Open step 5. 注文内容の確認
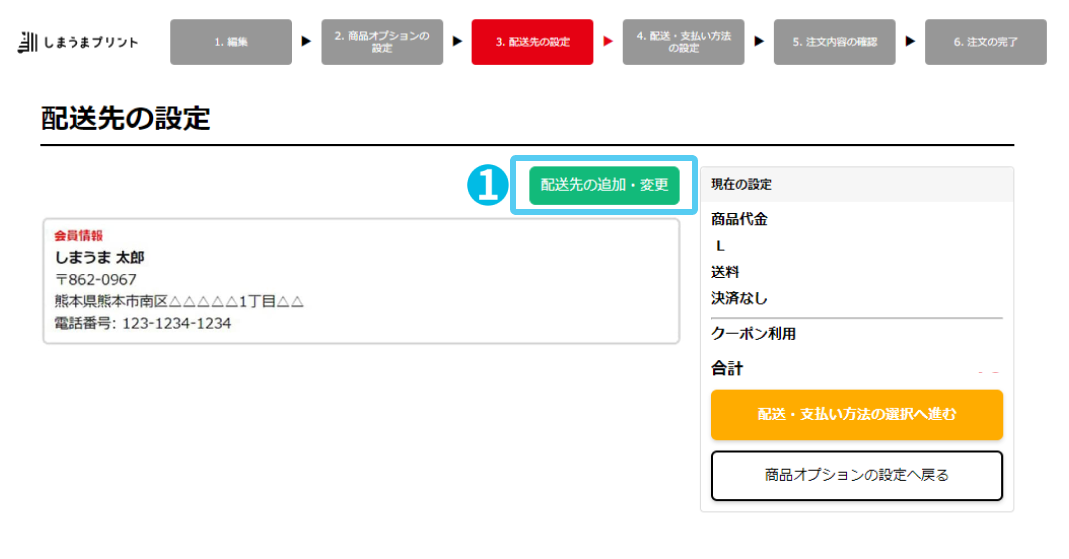1069x559 pixels. coord(834,42)
